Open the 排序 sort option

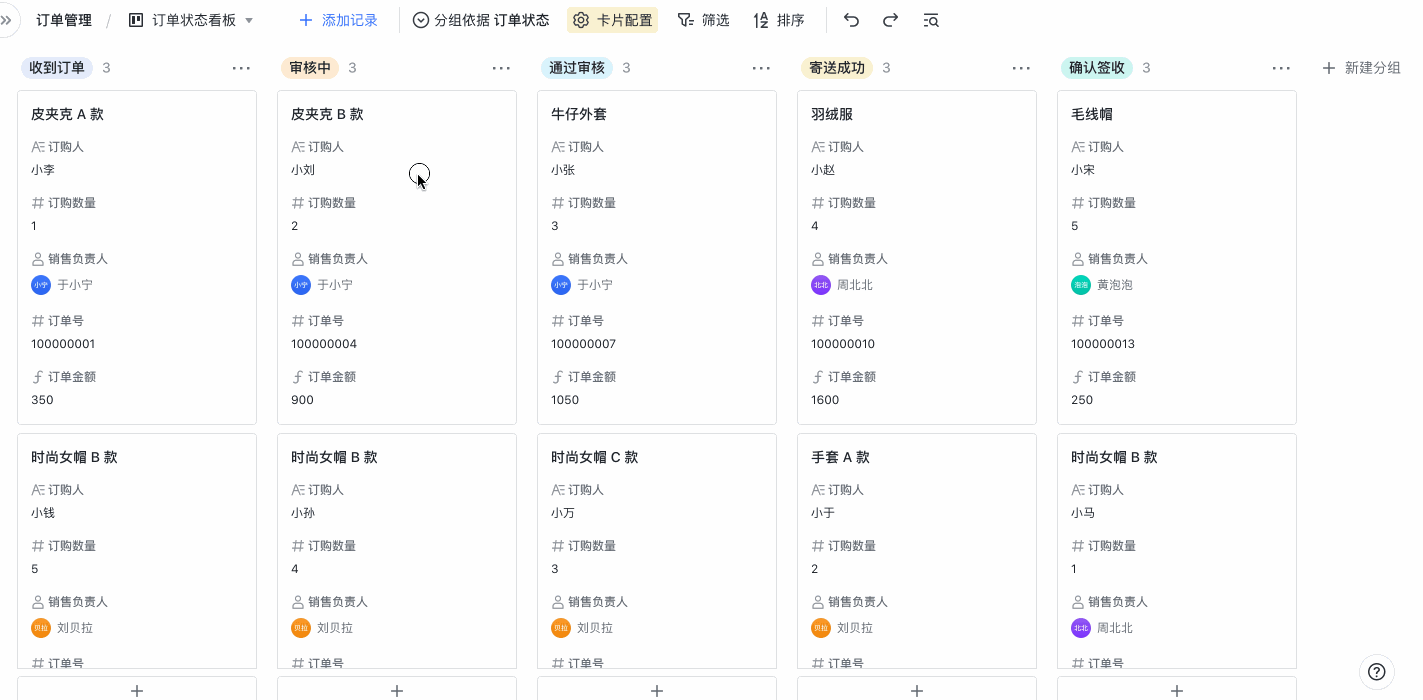click(778, 20)
